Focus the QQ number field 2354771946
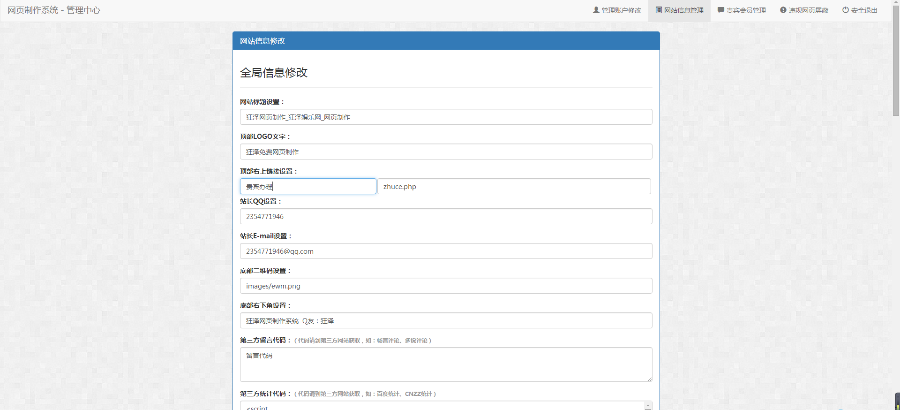Viewport: 900px width, 410px height. coord(445,216)
